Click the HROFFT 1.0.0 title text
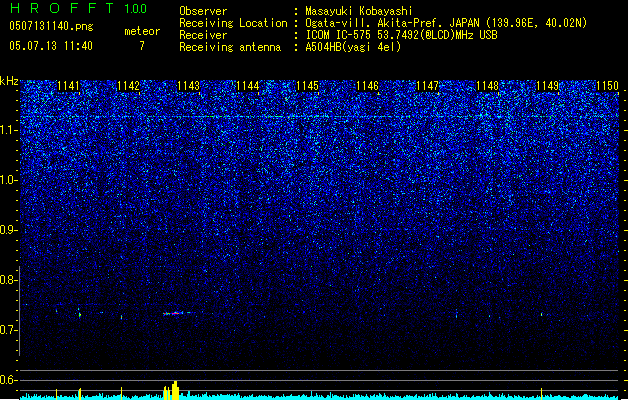This screenshot has height=400, width=629. point(79,8)
